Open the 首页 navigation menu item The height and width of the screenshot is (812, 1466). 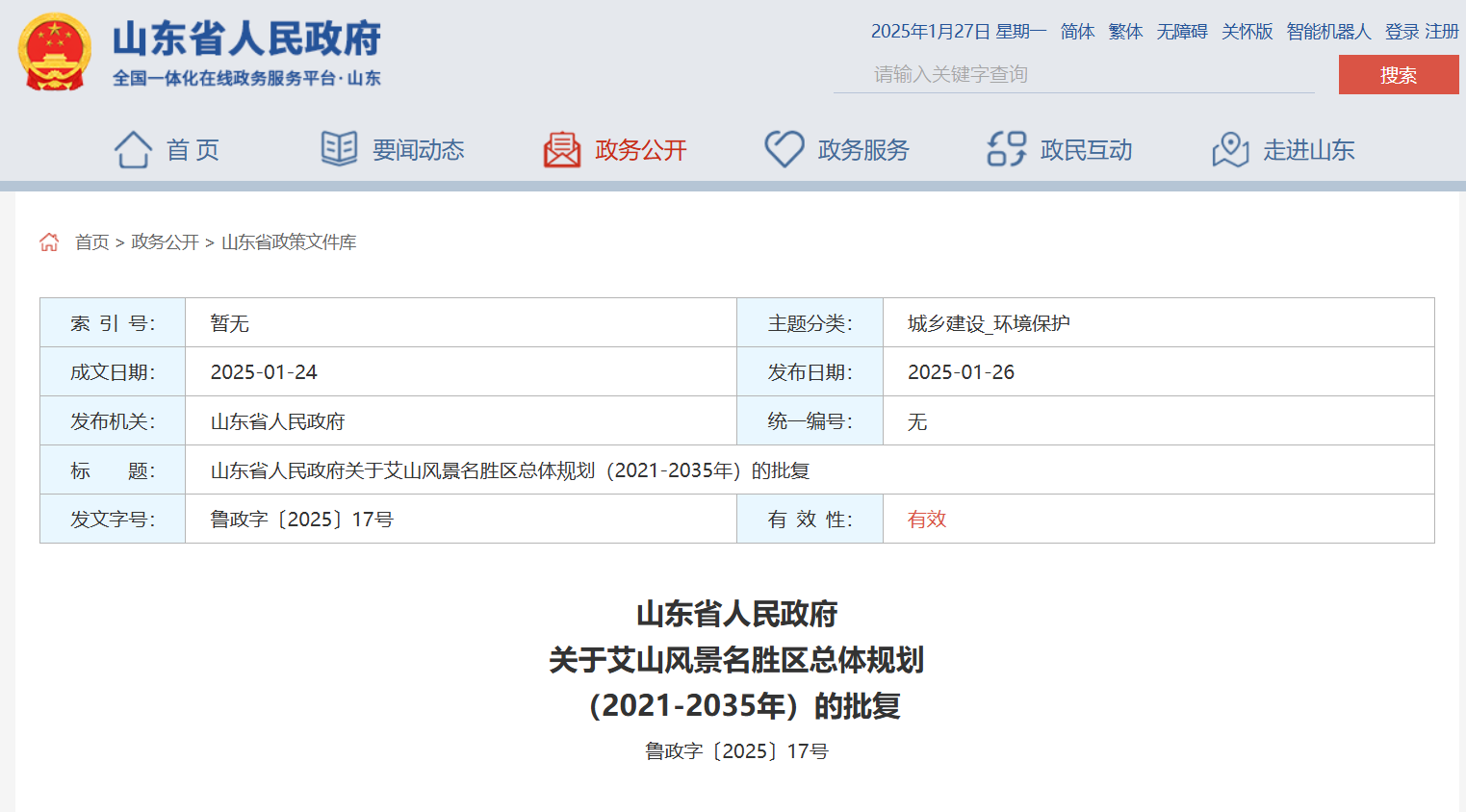point(193,150)
